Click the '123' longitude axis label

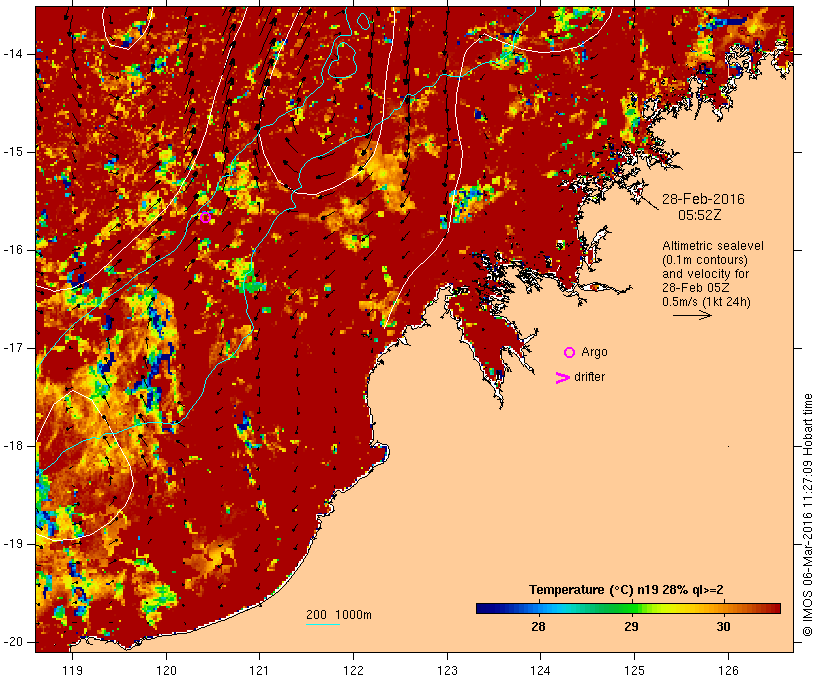tap(447, 670)
